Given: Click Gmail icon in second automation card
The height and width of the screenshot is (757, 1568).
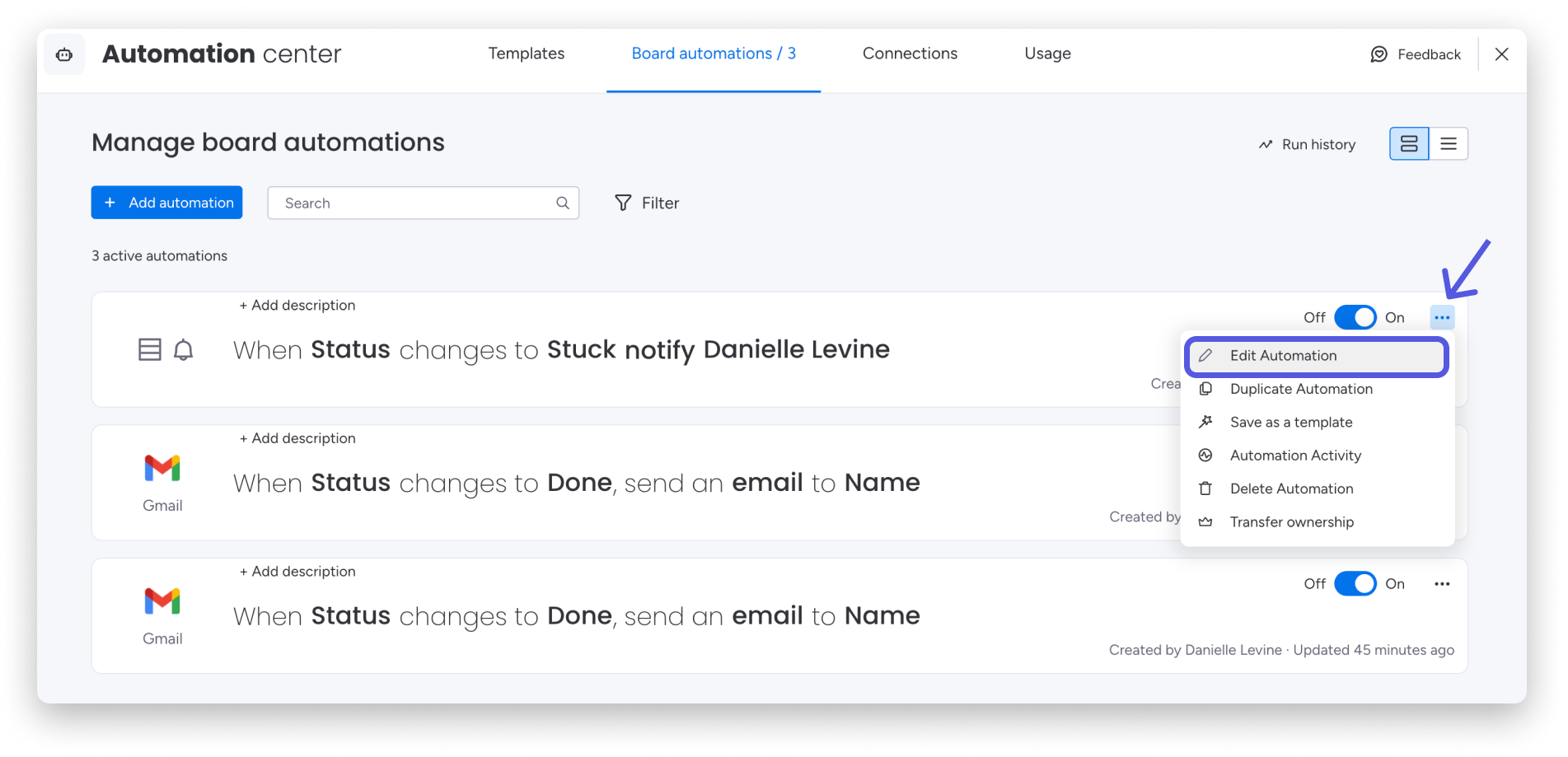Looking at the screenshot, I should [x=162, y=468].
